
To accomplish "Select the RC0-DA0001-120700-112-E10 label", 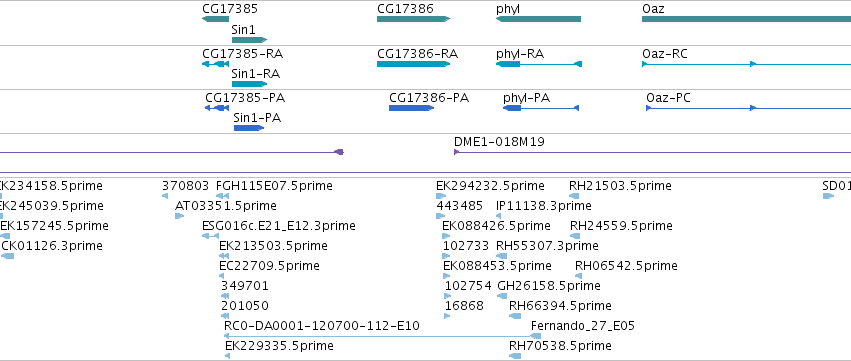I will [322, 326].
